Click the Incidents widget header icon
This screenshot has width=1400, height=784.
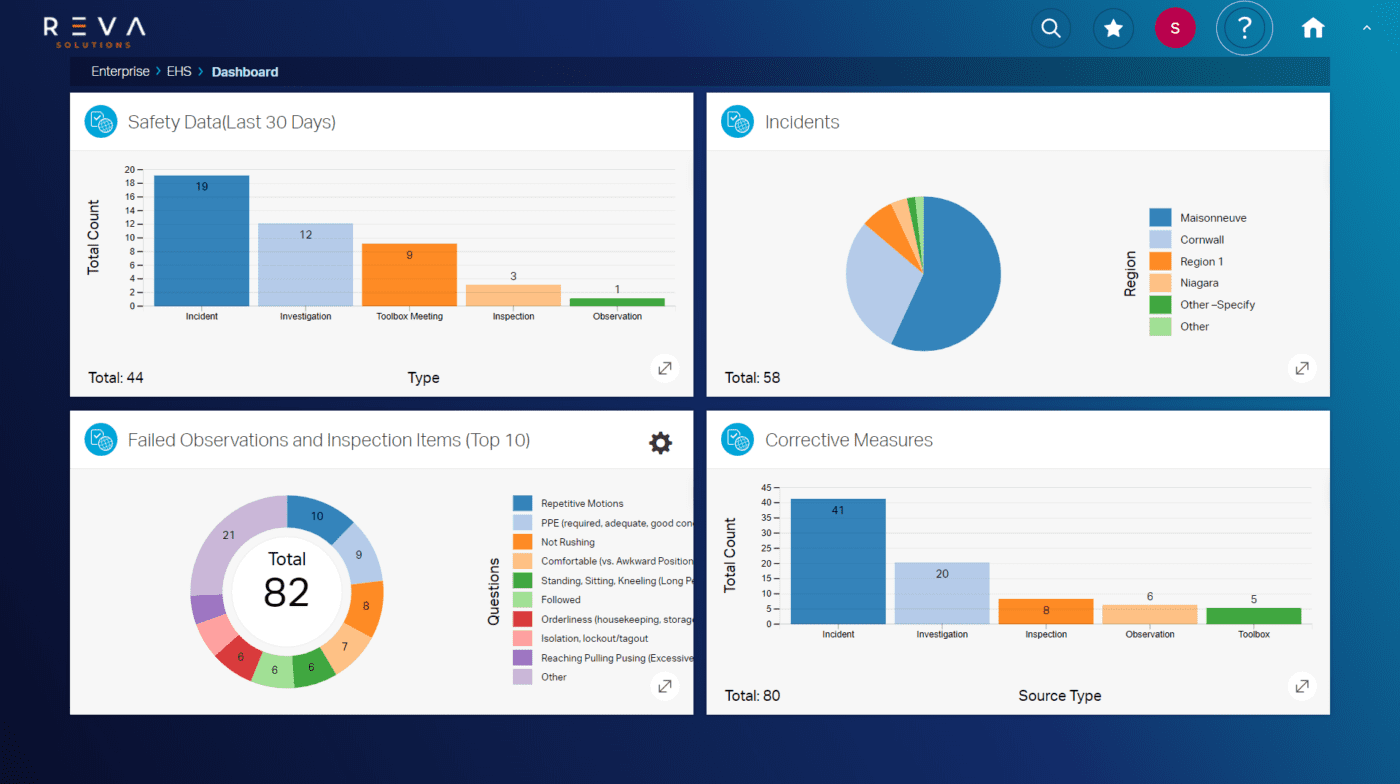[737, 121]
